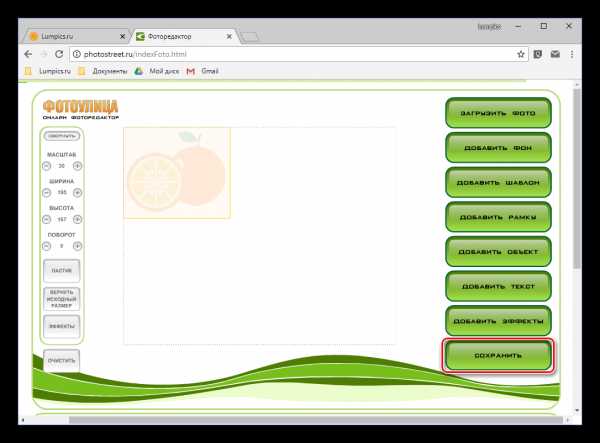
Task: Increase Ширина with the plus button
Action: 77,192
